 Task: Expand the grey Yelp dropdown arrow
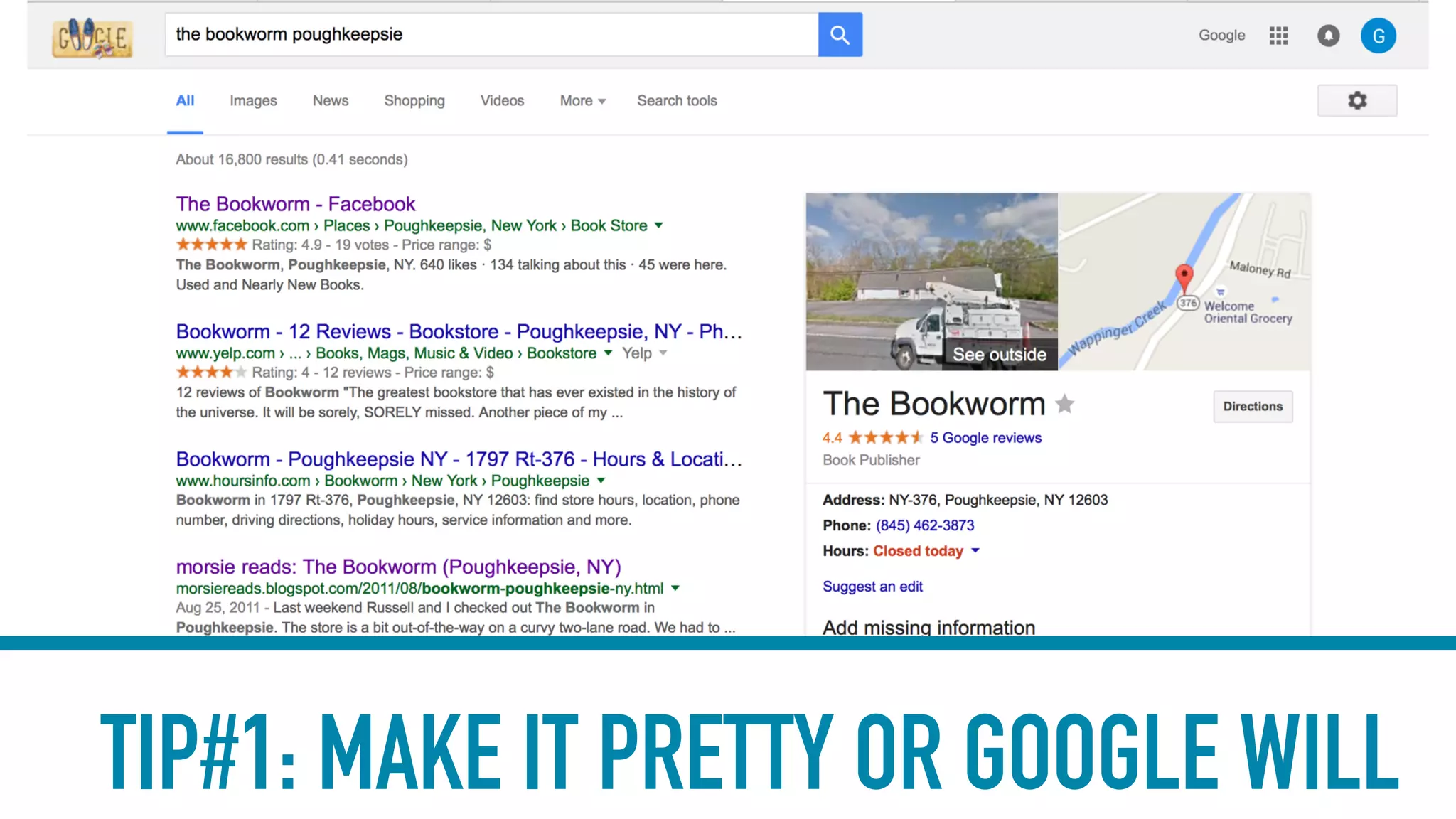coord(663,353)
